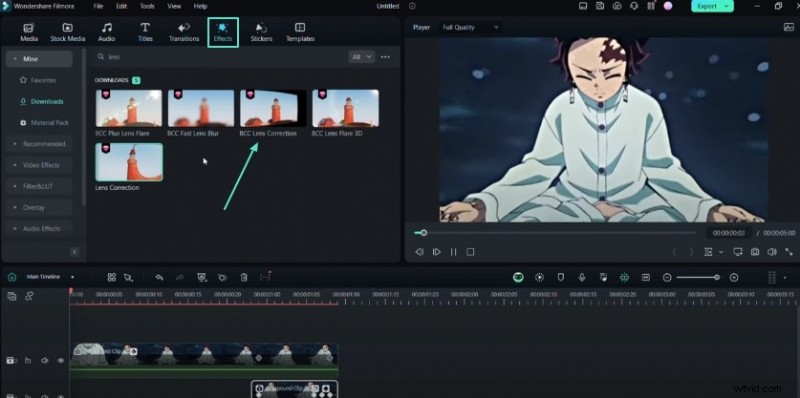Viewport: 800px width, 398px height.
Task: Step back one frame in player
Action: click(x=419, y=252)
